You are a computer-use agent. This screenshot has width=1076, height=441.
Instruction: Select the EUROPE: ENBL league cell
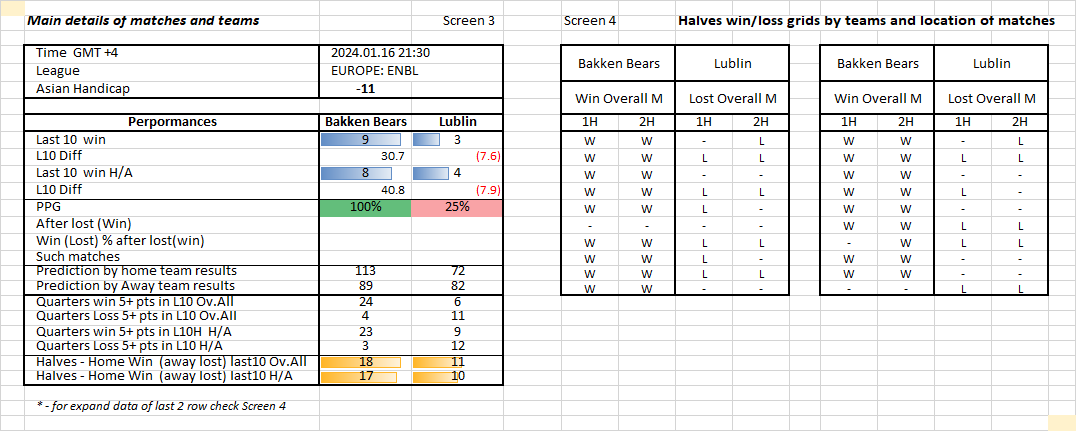tap(376, 71)
